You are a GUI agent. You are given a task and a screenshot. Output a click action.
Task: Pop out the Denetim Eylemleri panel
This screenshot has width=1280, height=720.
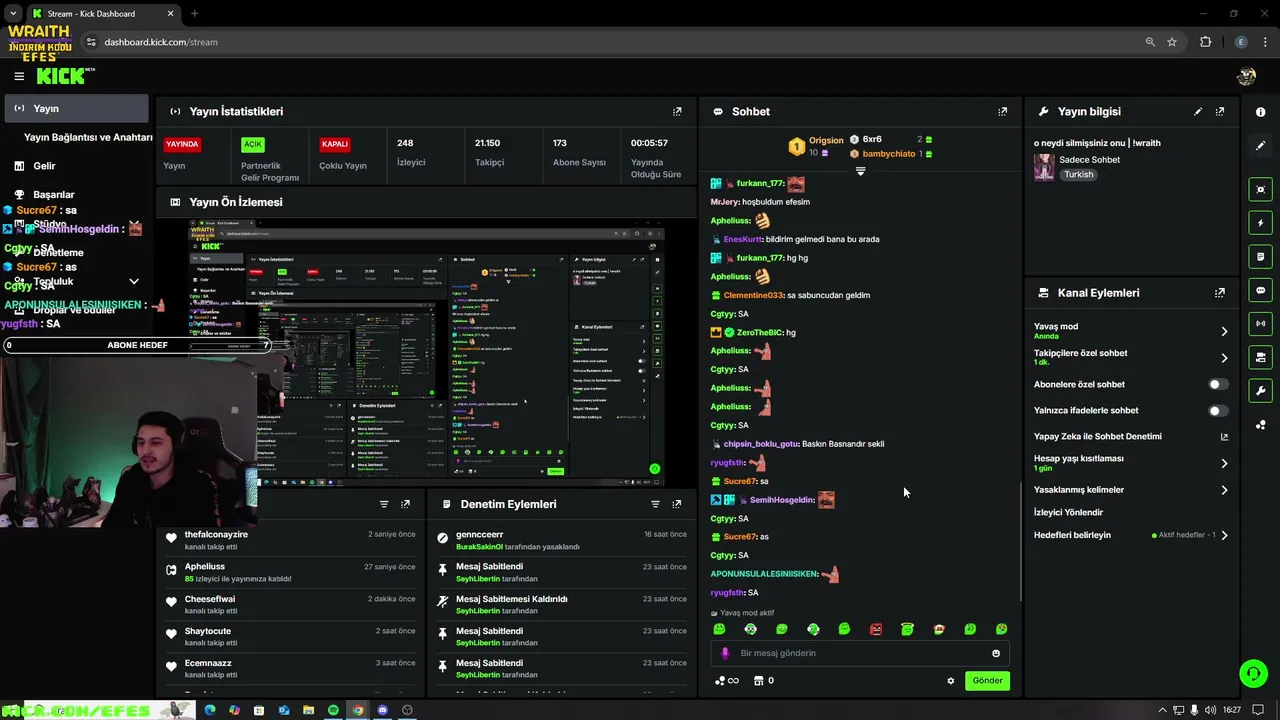point(677,504)
